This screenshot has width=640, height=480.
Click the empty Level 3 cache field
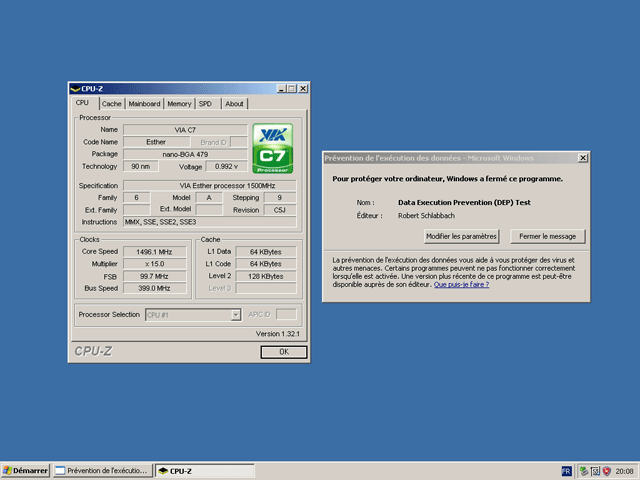point(266,288)
